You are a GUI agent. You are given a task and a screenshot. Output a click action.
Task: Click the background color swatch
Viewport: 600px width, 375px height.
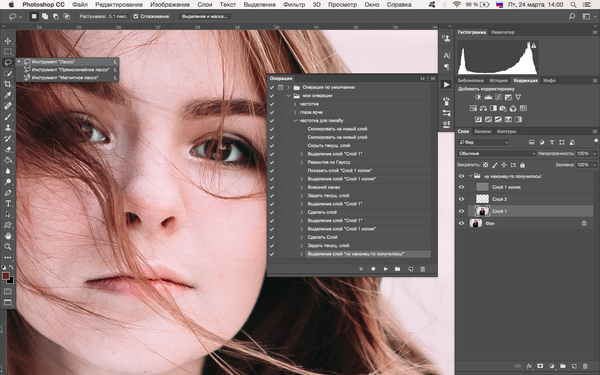11,280
